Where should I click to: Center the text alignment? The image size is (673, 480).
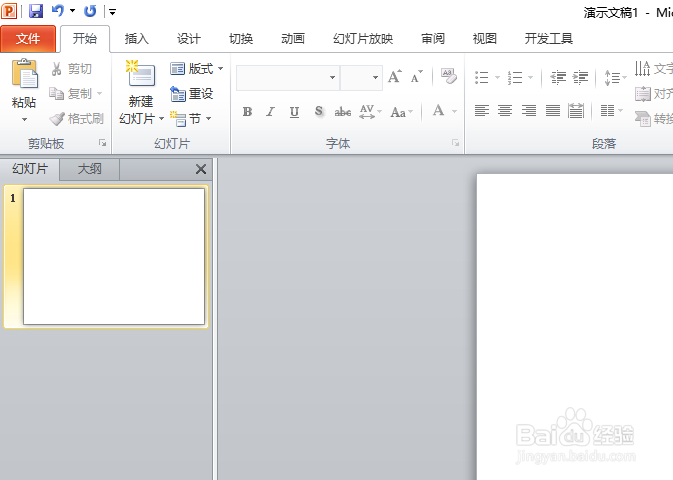(x=505, y=111)
